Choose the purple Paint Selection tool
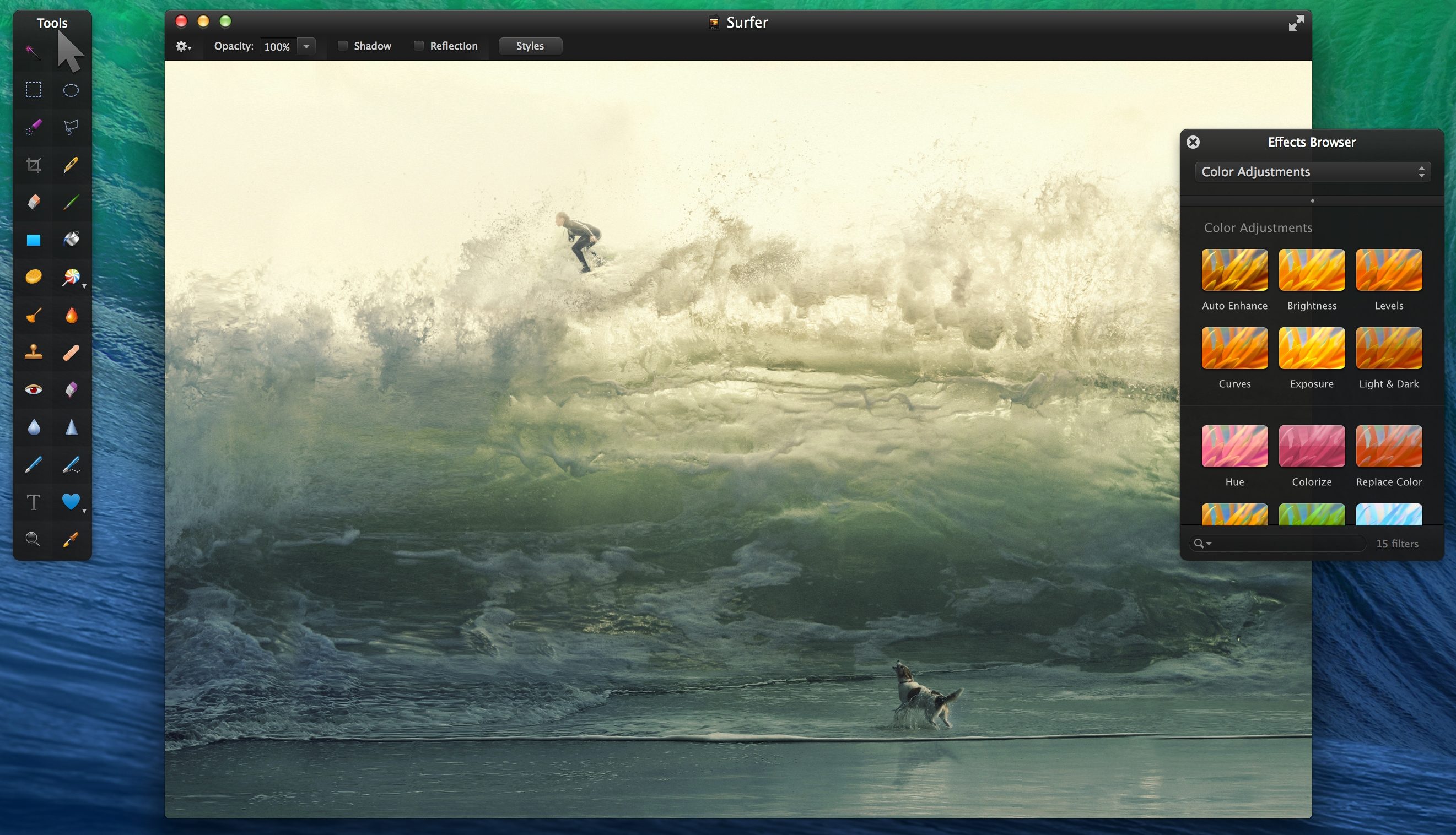The width and height of the screenshot is (1456, 835). click(x=33, y=127)
